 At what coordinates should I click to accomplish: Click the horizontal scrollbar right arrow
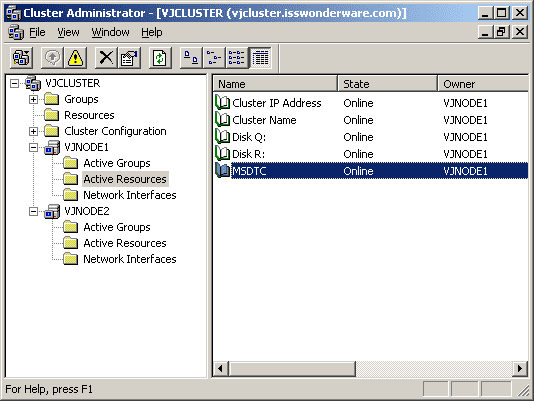(519, 369)
